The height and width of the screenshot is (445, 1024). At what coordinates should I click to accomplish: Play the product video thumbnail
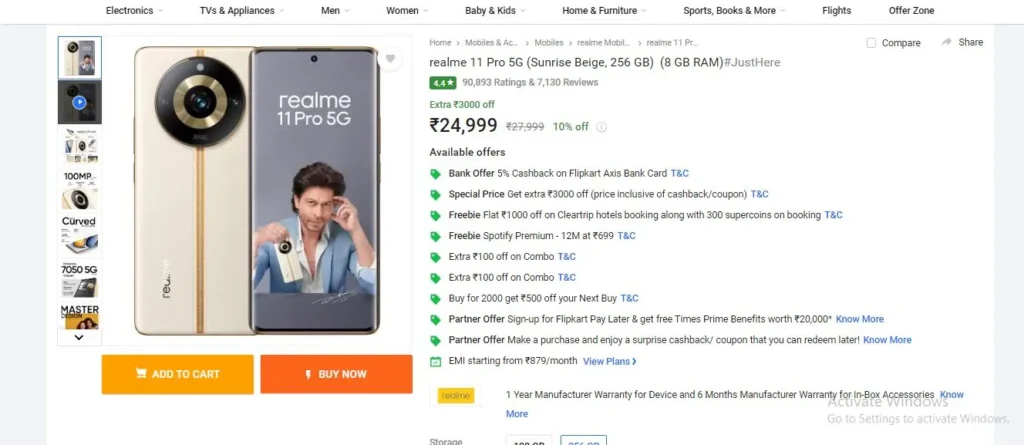pos(80,102)
